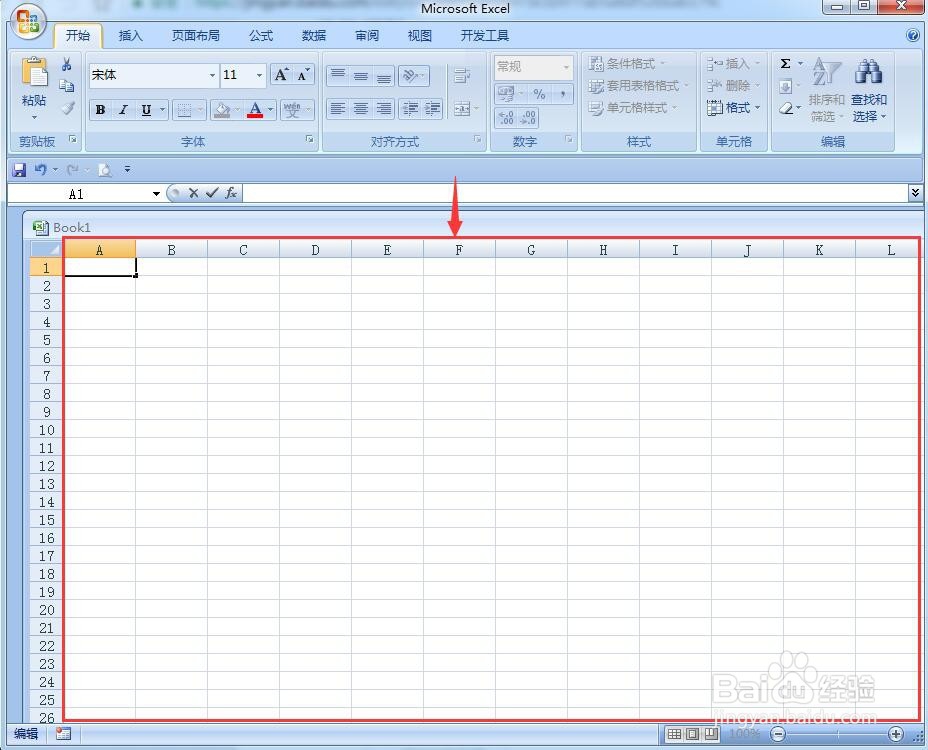928x750 pixels.
Task: Click the Insert Function fx icon
Action: 231,193
